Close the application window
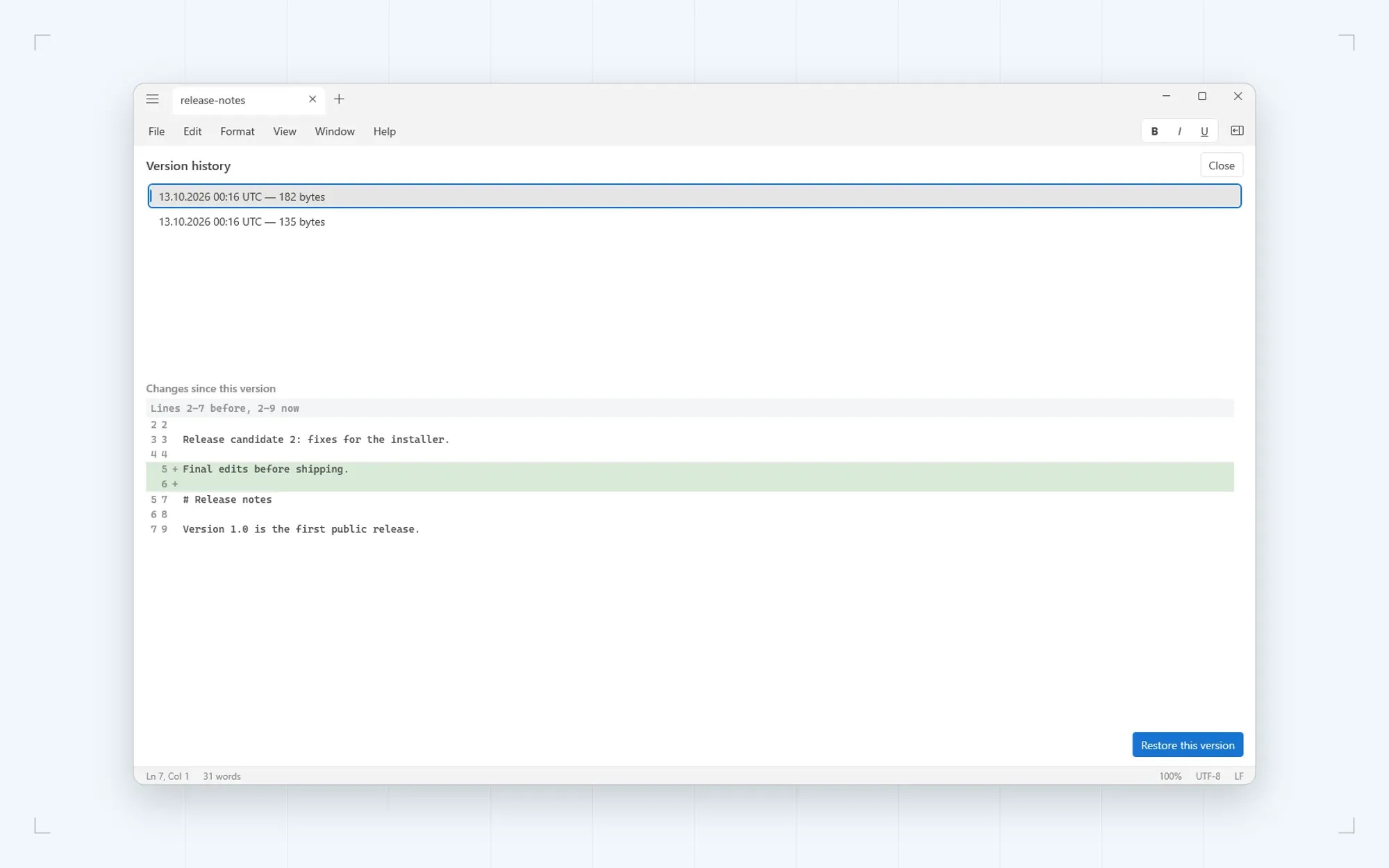 pos(1238,97)
